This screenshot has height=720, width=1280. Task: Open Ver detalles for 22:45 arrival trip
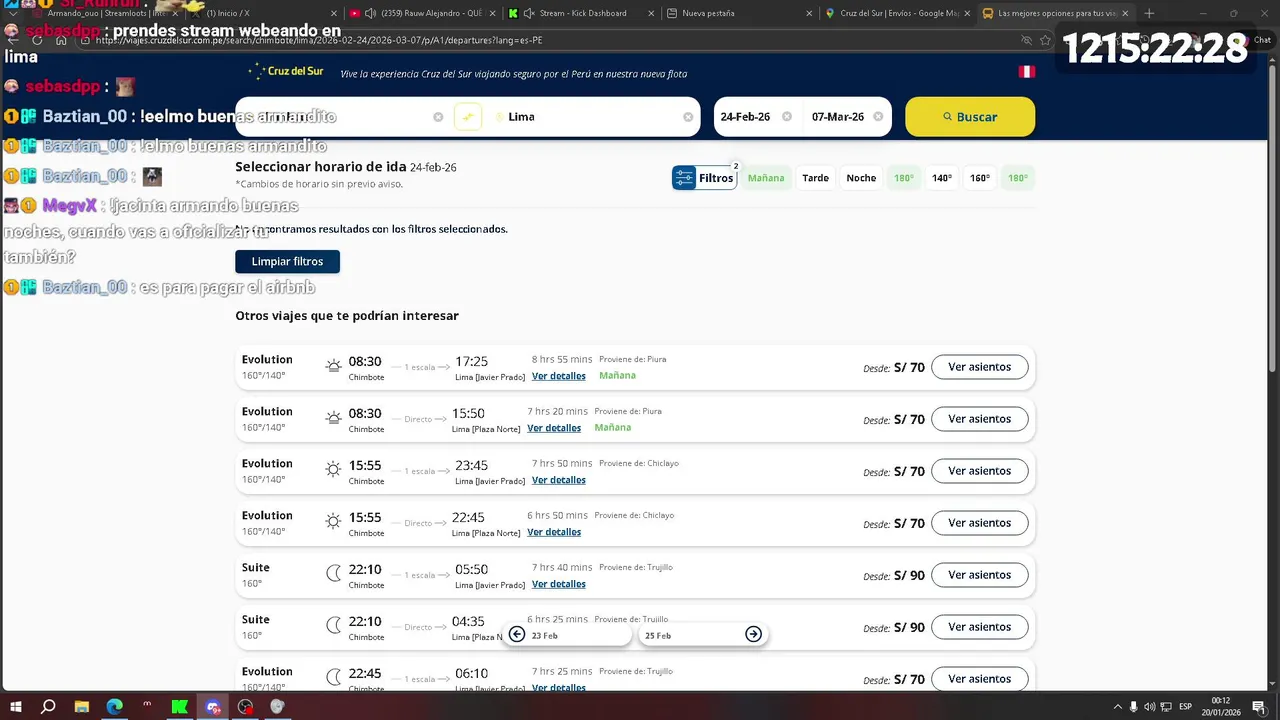(x=554, y=532)
